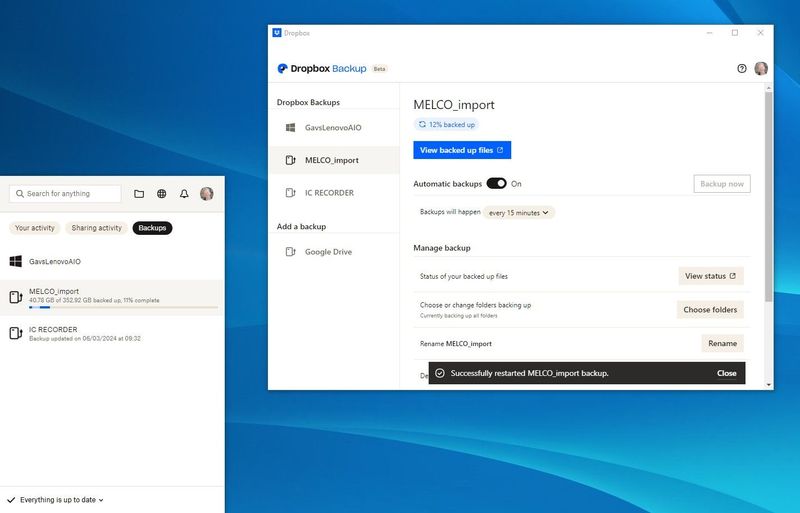Click checkmark beside Everything is up to date
The width and height of the screenshot is (800, 513).
(x=11, y=500)
